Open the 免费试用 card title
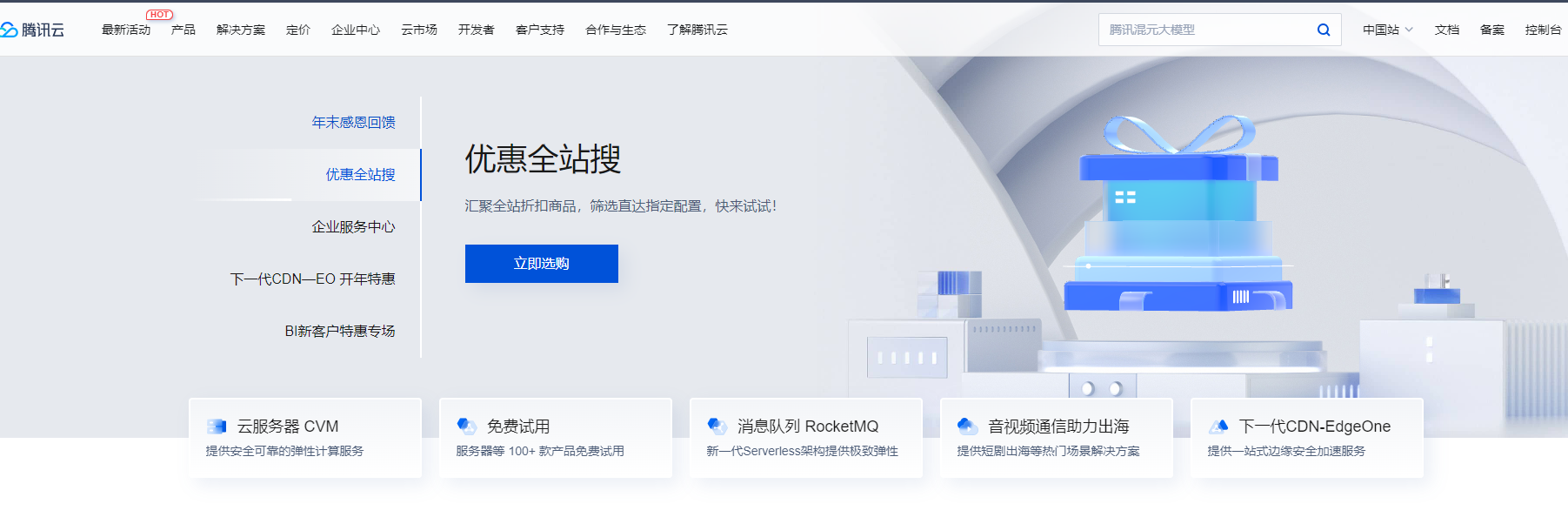1568x524 pixels. (518, 427)
